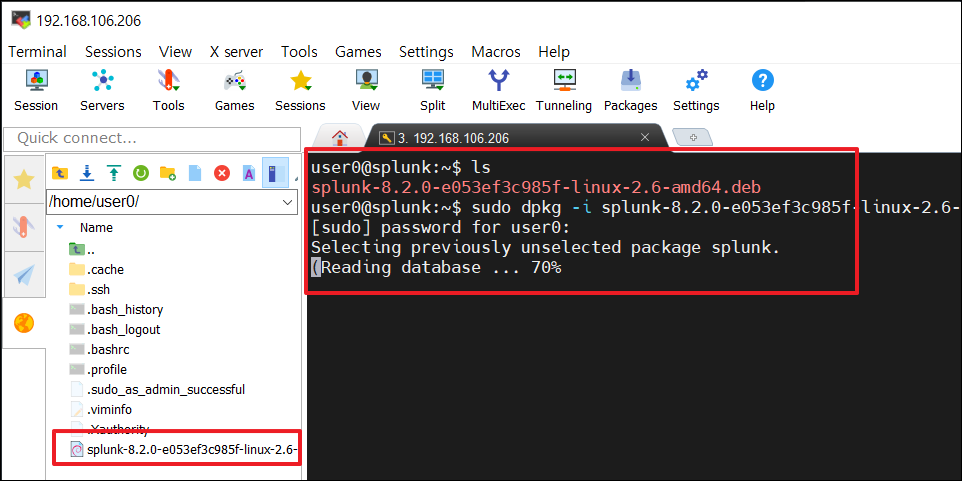Open the Sessions star sidebar tab
962x481 pixels.
tap(24, 180)
